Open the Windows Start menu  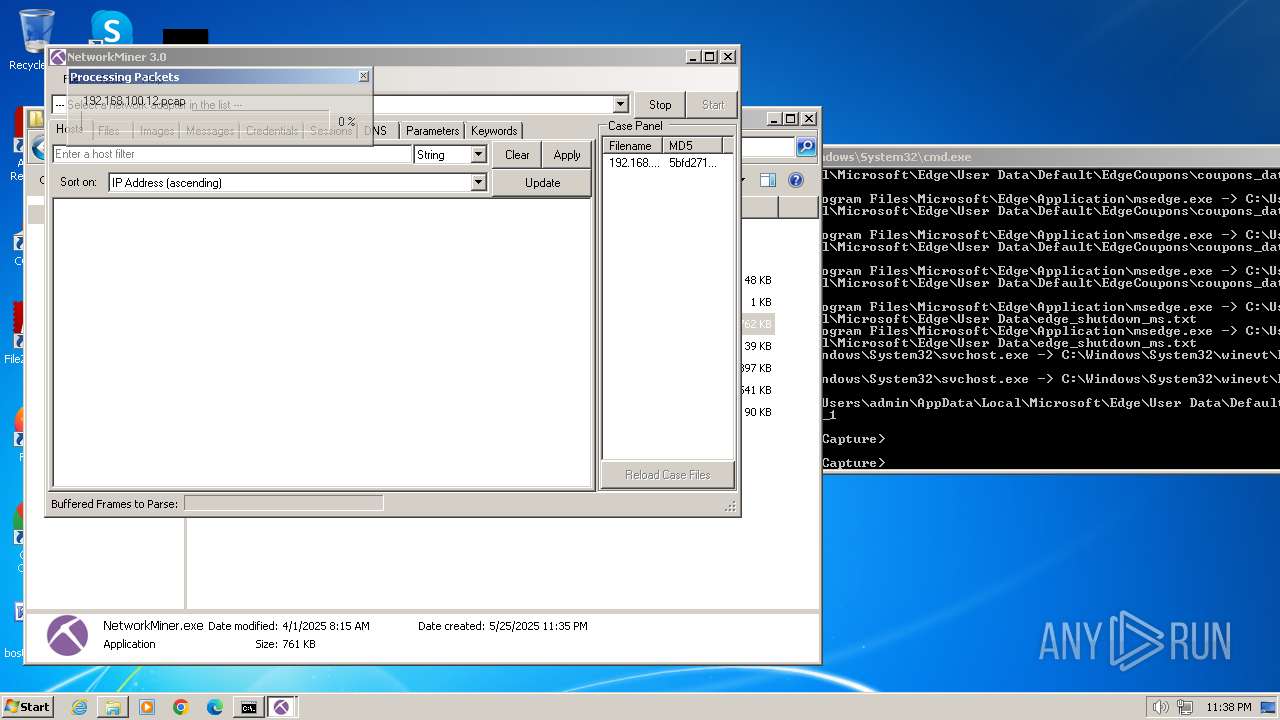click(x=27, y=707)
